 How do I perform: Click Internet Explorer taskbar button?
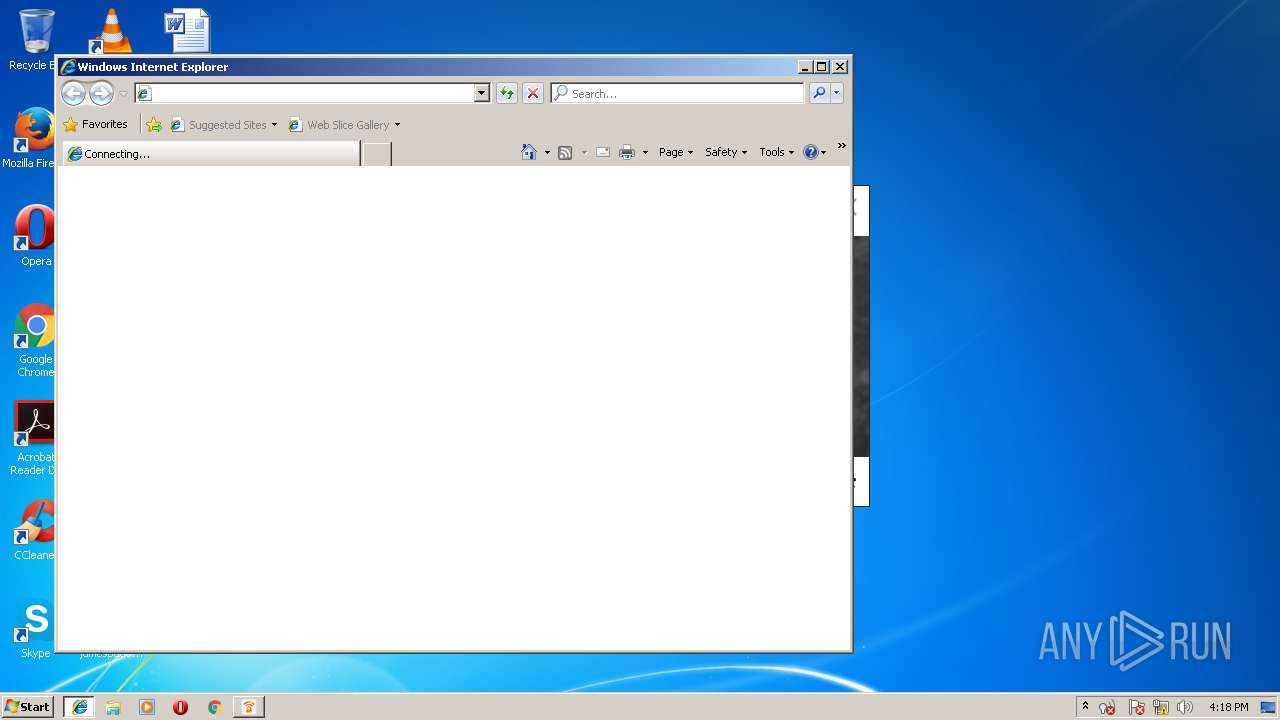click(79, 707)
